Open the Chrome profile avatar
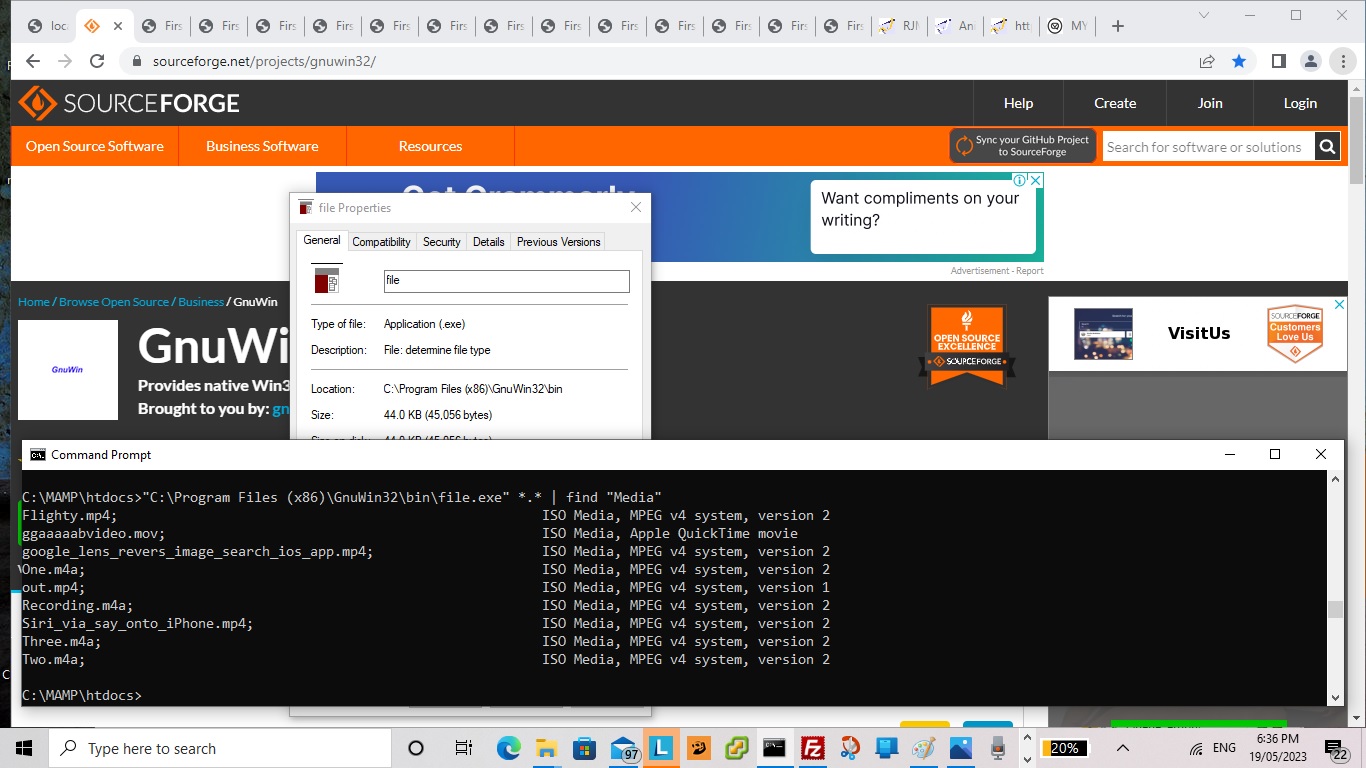This screenshot has height=768, width=1366. tap(1310, 61)
